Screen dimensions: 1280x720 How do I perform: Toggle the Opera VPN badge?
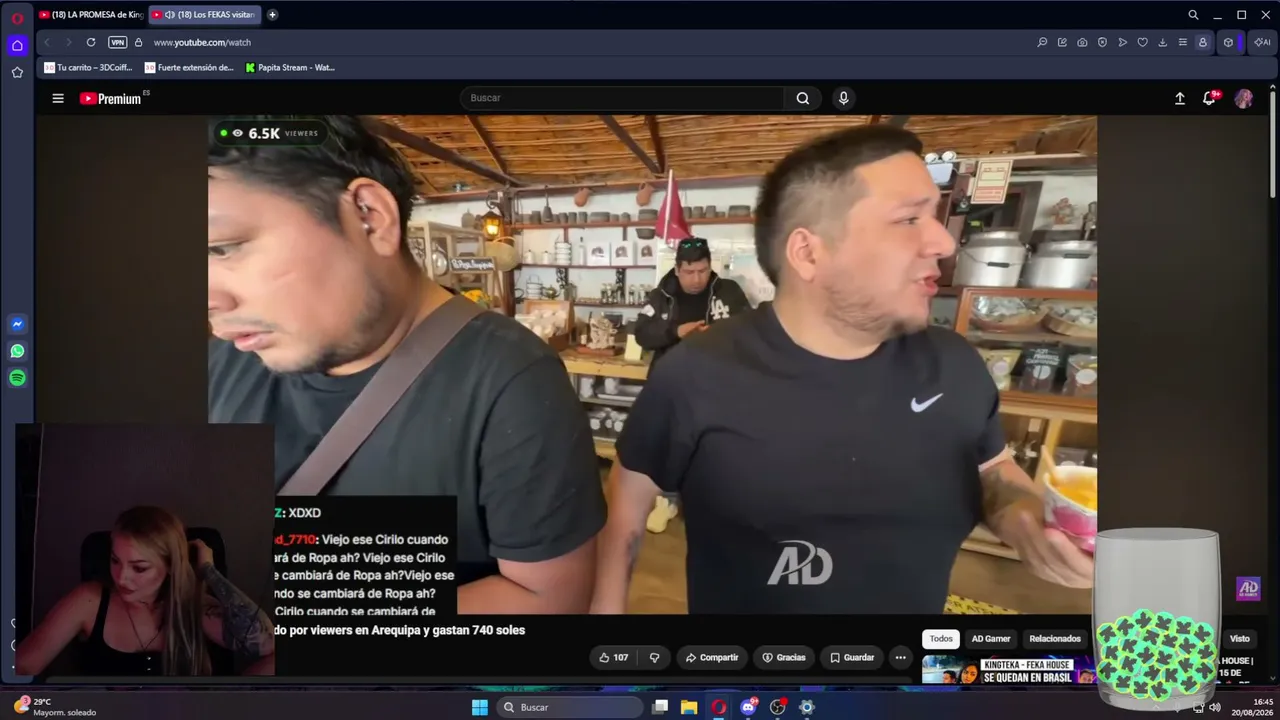[x=117, y=42]
